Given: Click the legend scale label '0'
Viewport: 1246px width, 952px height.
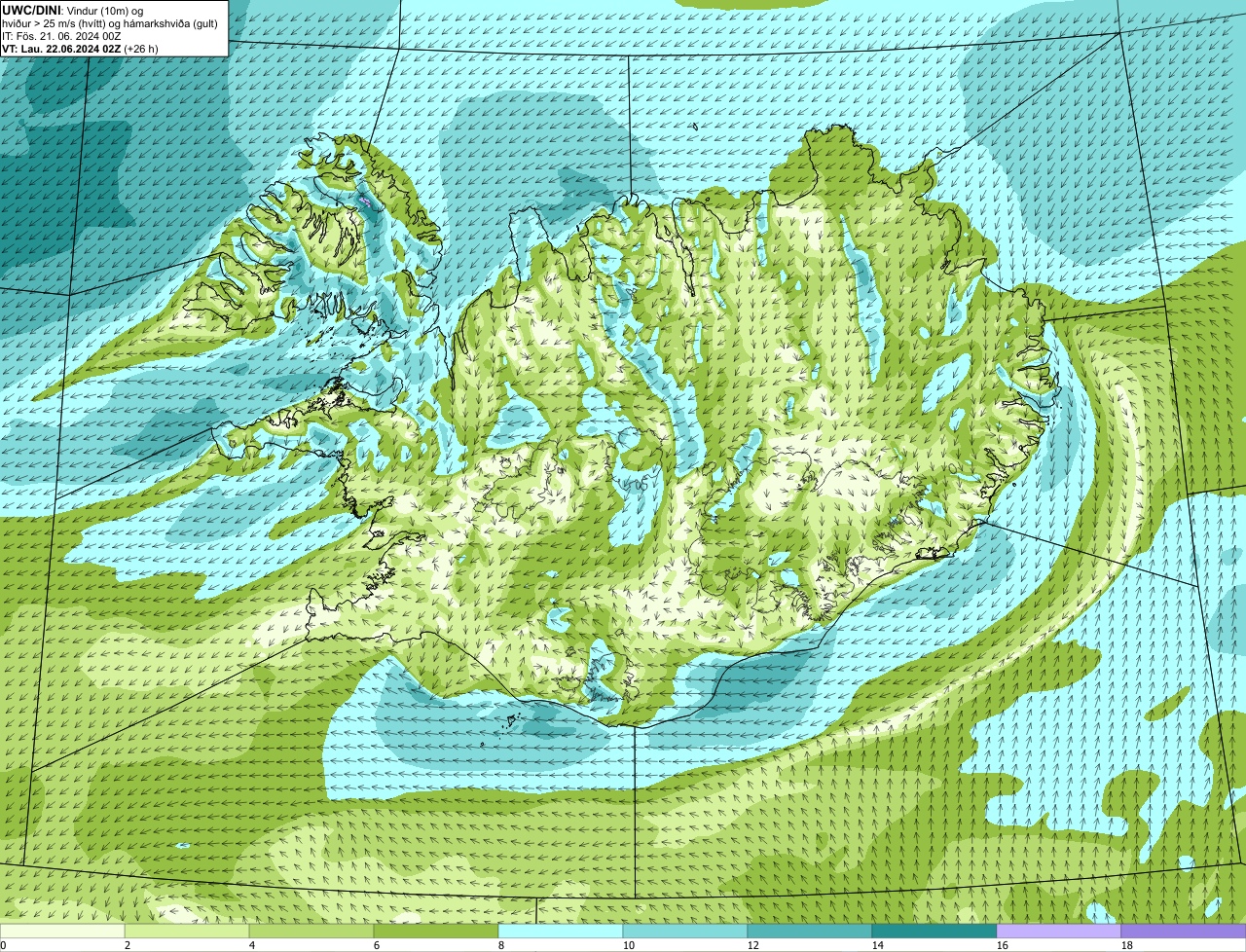Looking at the screenshot, I should pos(4,945).
